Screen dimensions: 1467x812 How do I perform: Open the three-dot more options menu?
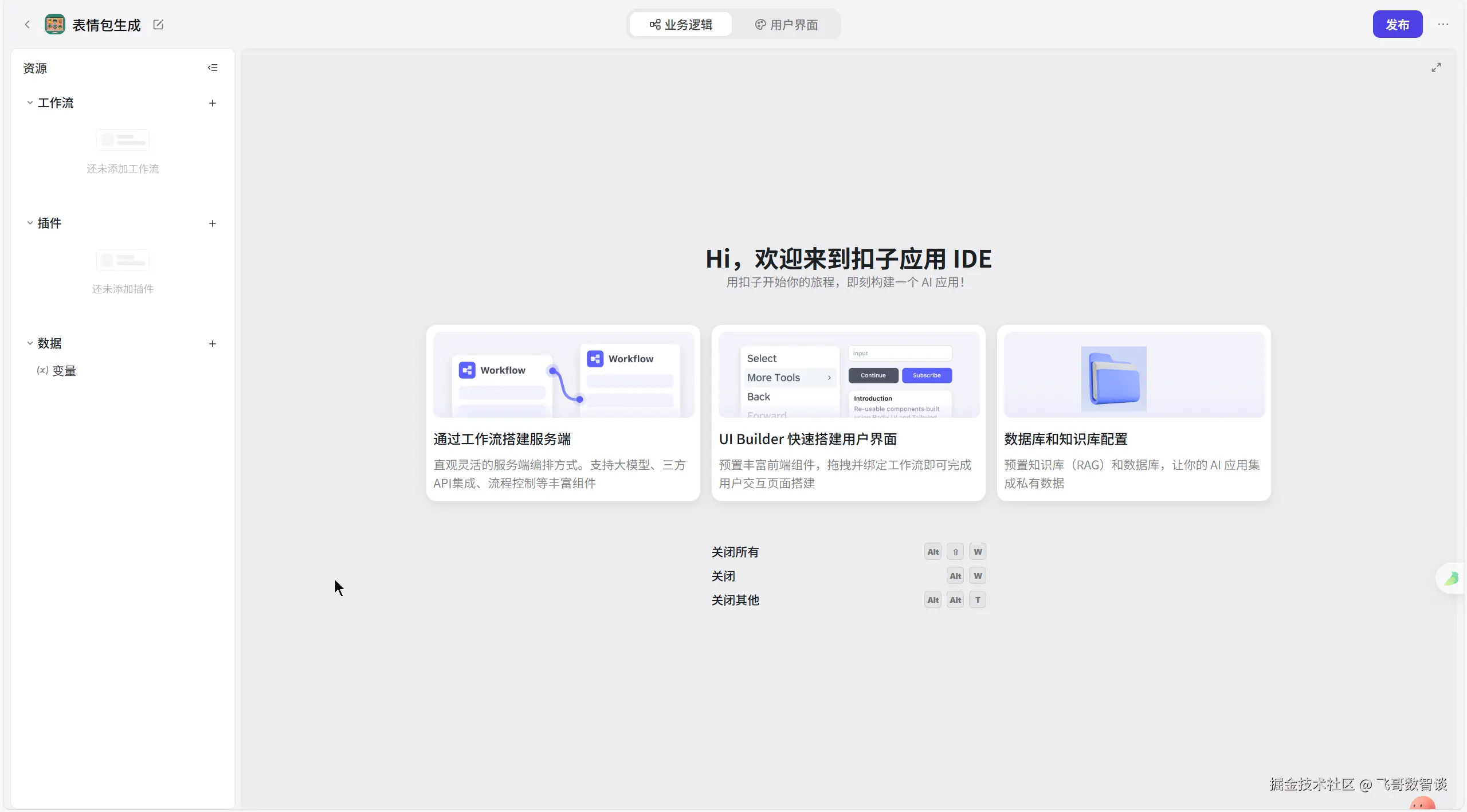(x=1443, y=25)
